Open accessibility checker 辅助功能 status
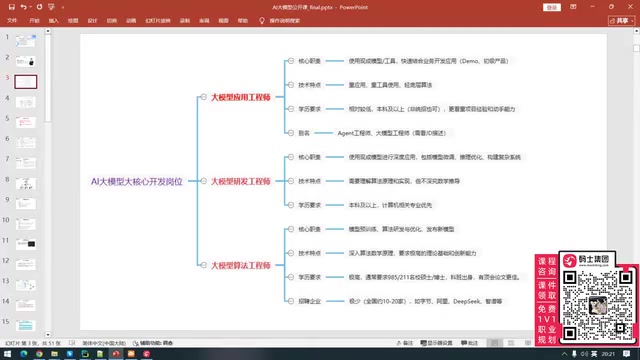Screen dimensions: 640x360 pyautogui.click(x=153, y=343)
